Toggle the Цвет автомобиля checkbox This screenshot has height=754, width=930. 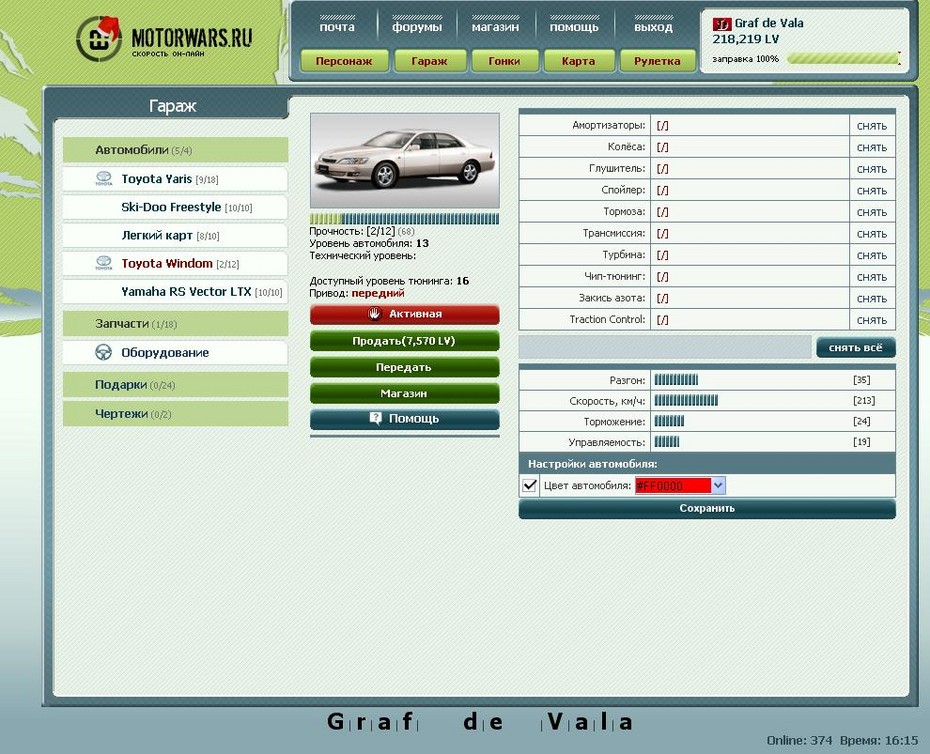click(x=530, y=485)
